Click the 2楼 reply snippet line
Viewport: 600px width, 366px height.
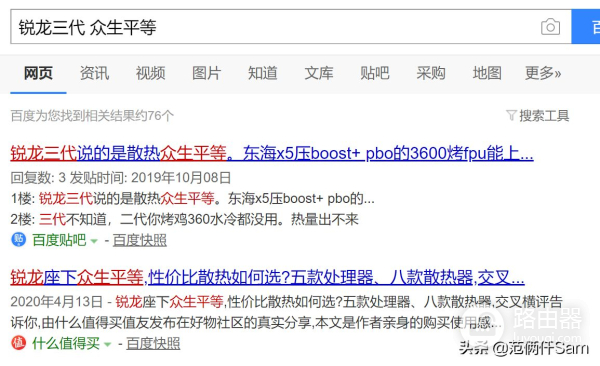point(184,219)
